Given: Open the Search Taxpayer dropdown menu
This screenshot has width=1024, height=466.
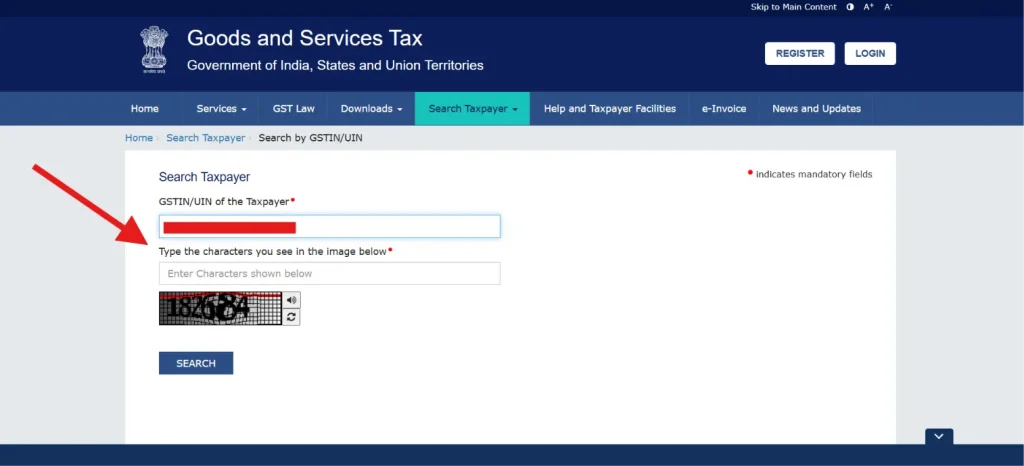Looking at the screenshot, I should [473, 109].
